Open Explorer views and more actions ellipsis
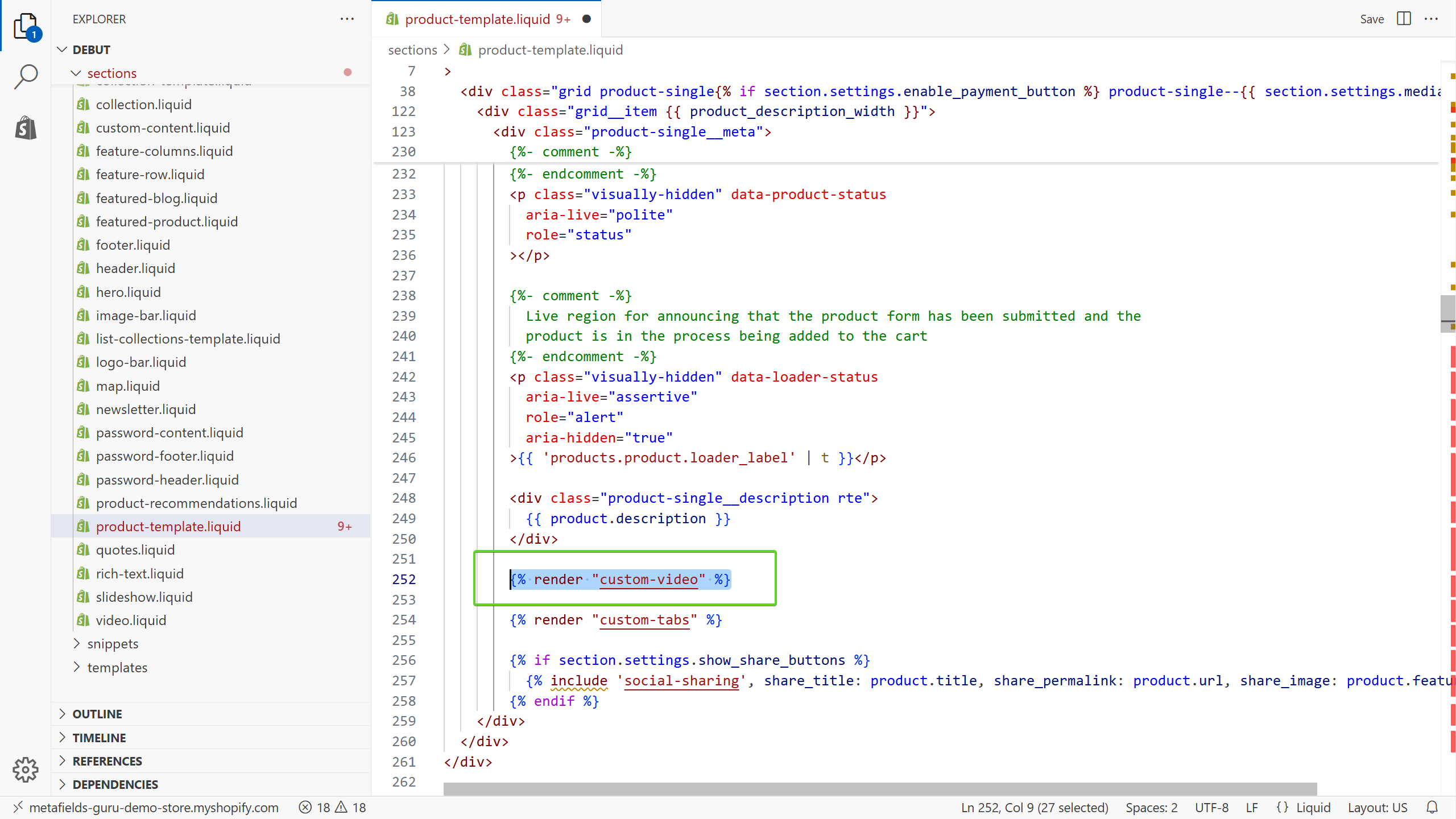Image resolution: width=1456 pixels, height=819 pixels. pos(347,19)
